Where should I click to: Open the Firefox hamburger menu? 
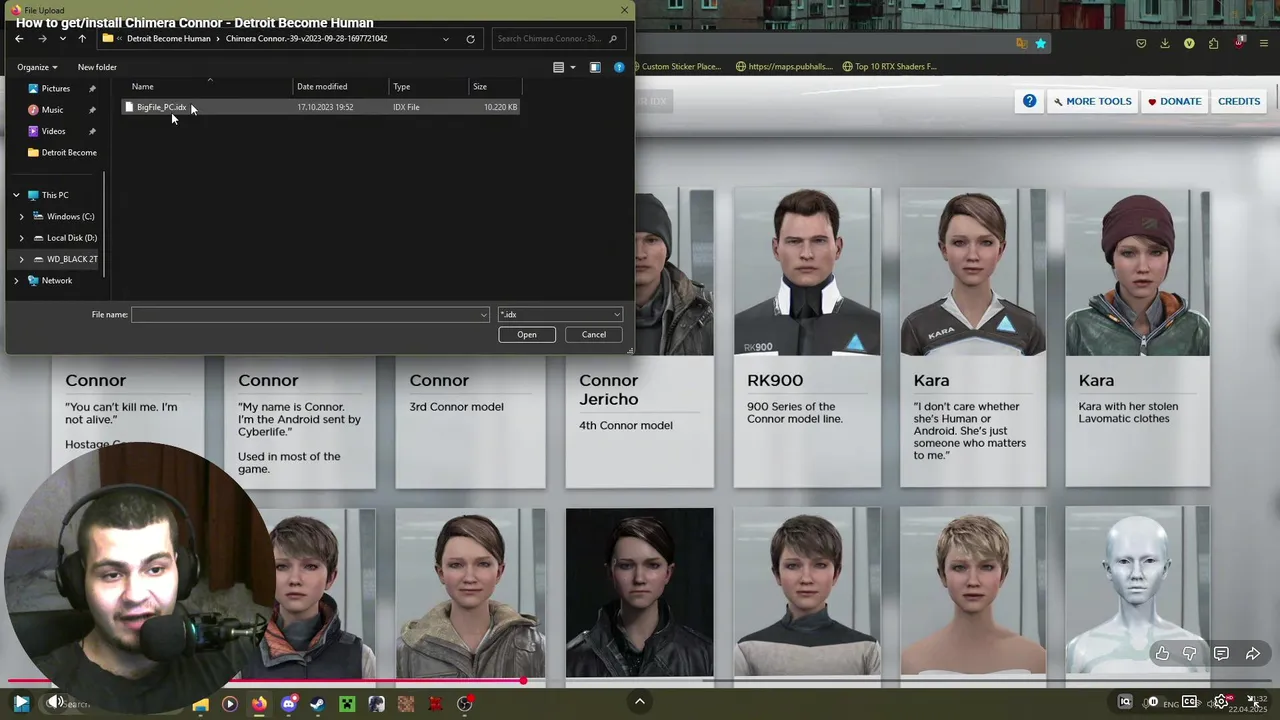pyautogui.click(x=1265, y=43)
